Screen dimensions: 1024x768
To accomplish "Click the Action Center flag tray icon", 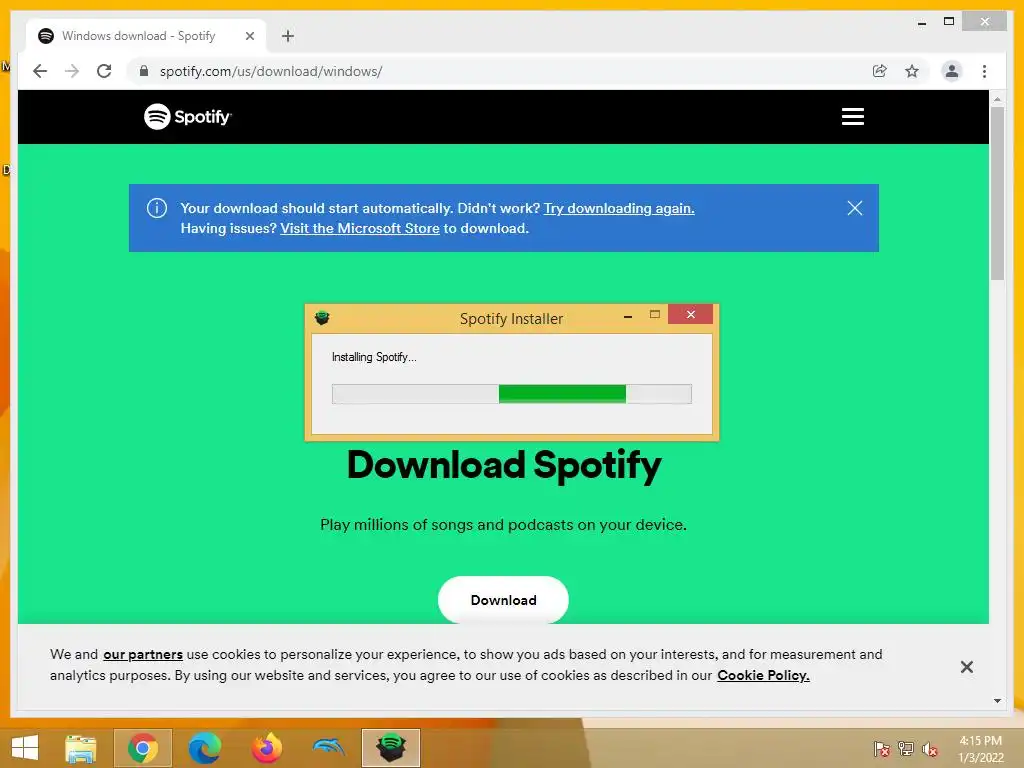I will coord(881,749).
